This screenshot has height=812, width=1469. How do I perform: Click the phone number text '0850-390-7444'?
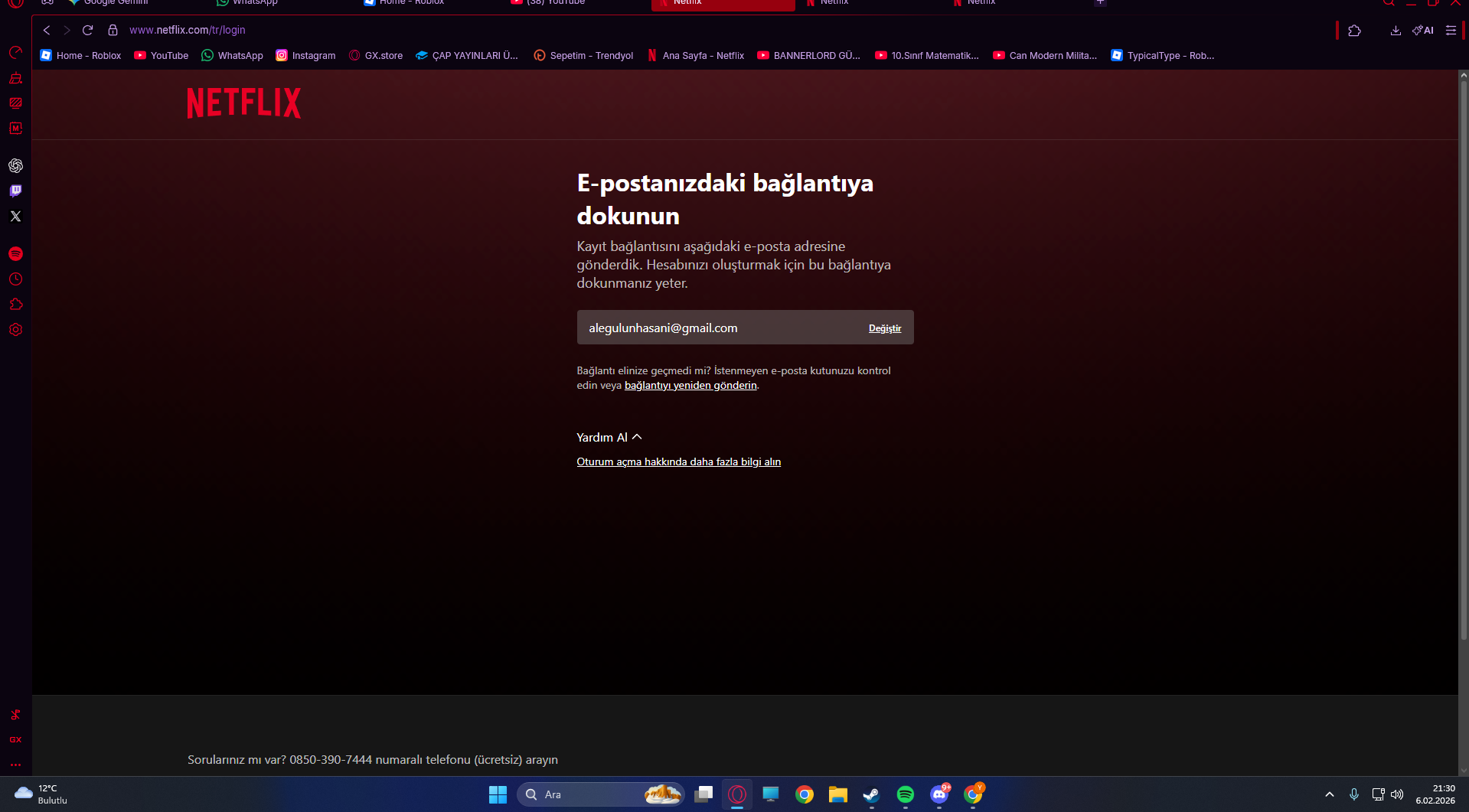(x=331, y=759)
